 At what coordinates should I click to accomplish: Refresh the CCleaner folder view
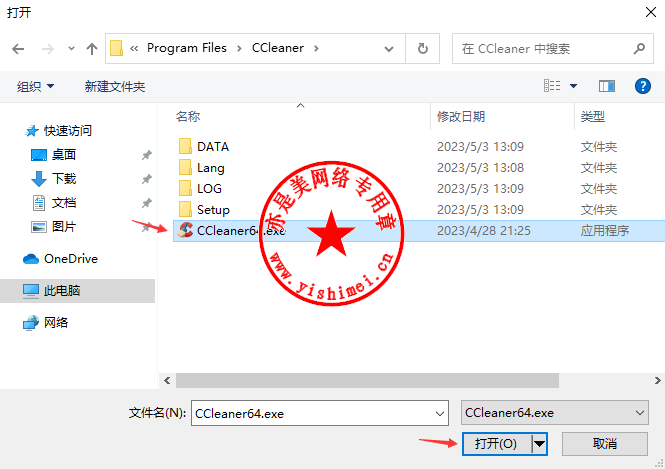(x=422, y=49)
